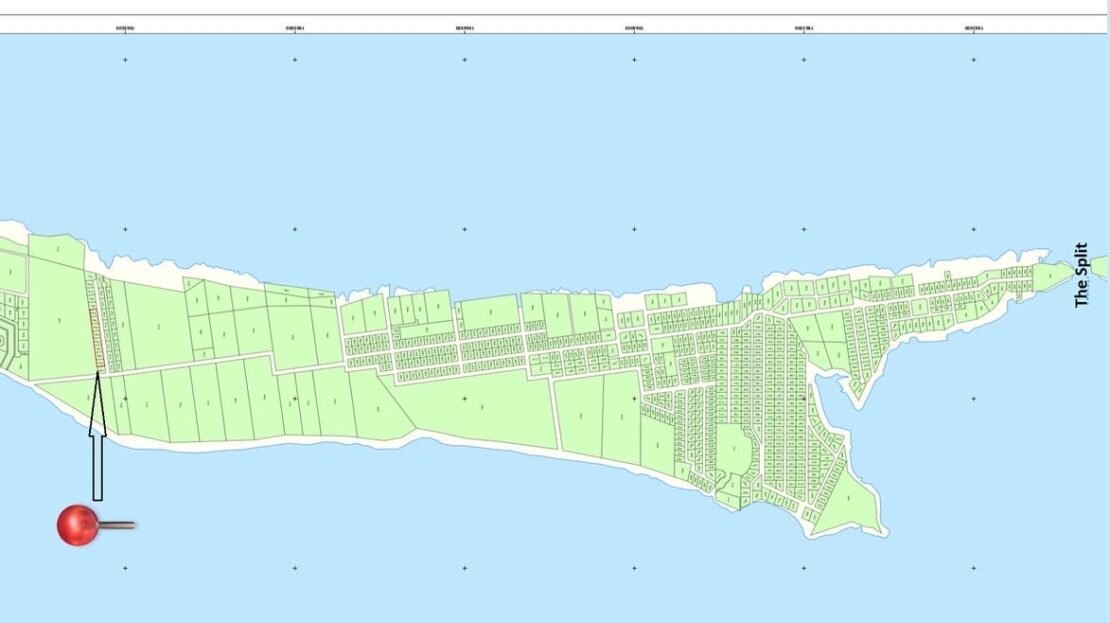Click the red pushpin marker

[x=77, y=525]
